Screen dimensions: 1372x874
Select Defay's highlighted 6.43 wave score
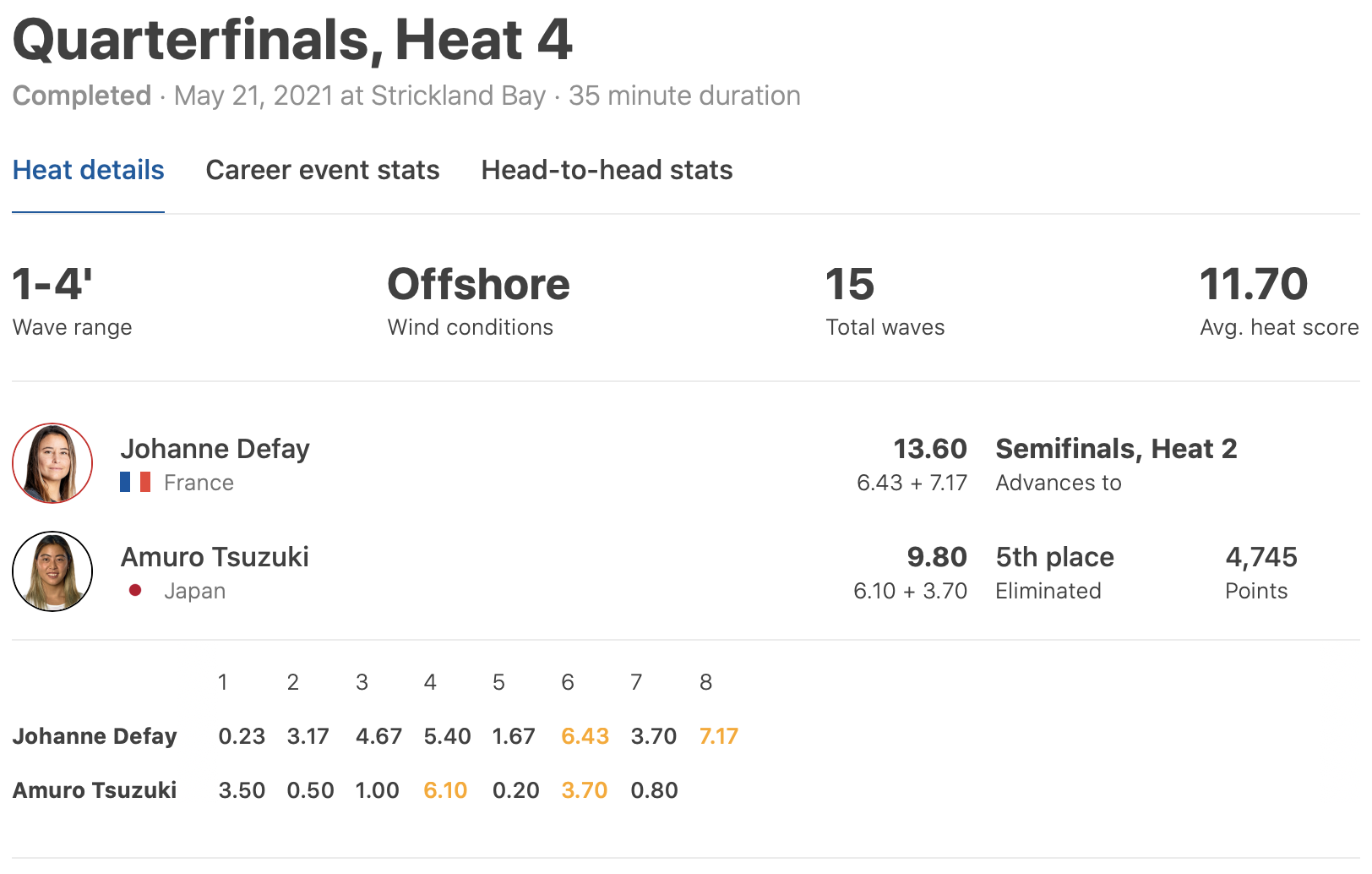585,736
